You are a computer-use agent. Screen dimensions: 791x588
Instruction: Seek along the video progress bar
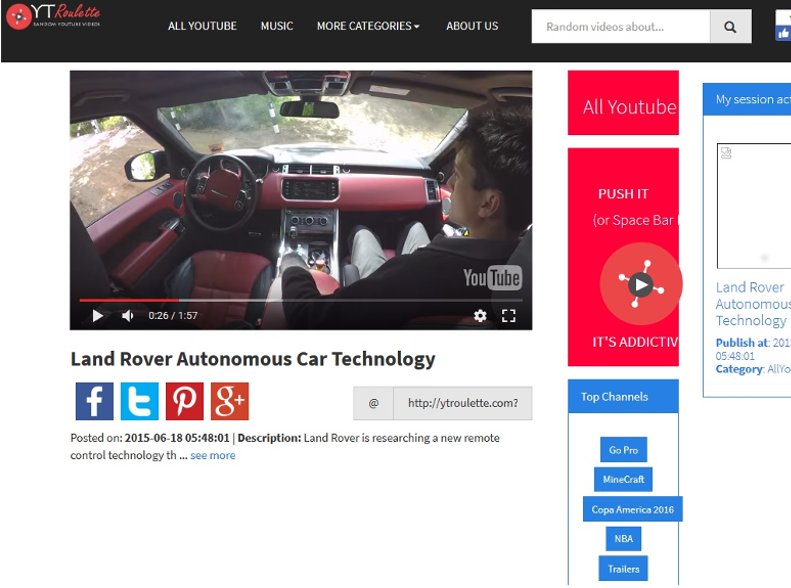[301, 300]
